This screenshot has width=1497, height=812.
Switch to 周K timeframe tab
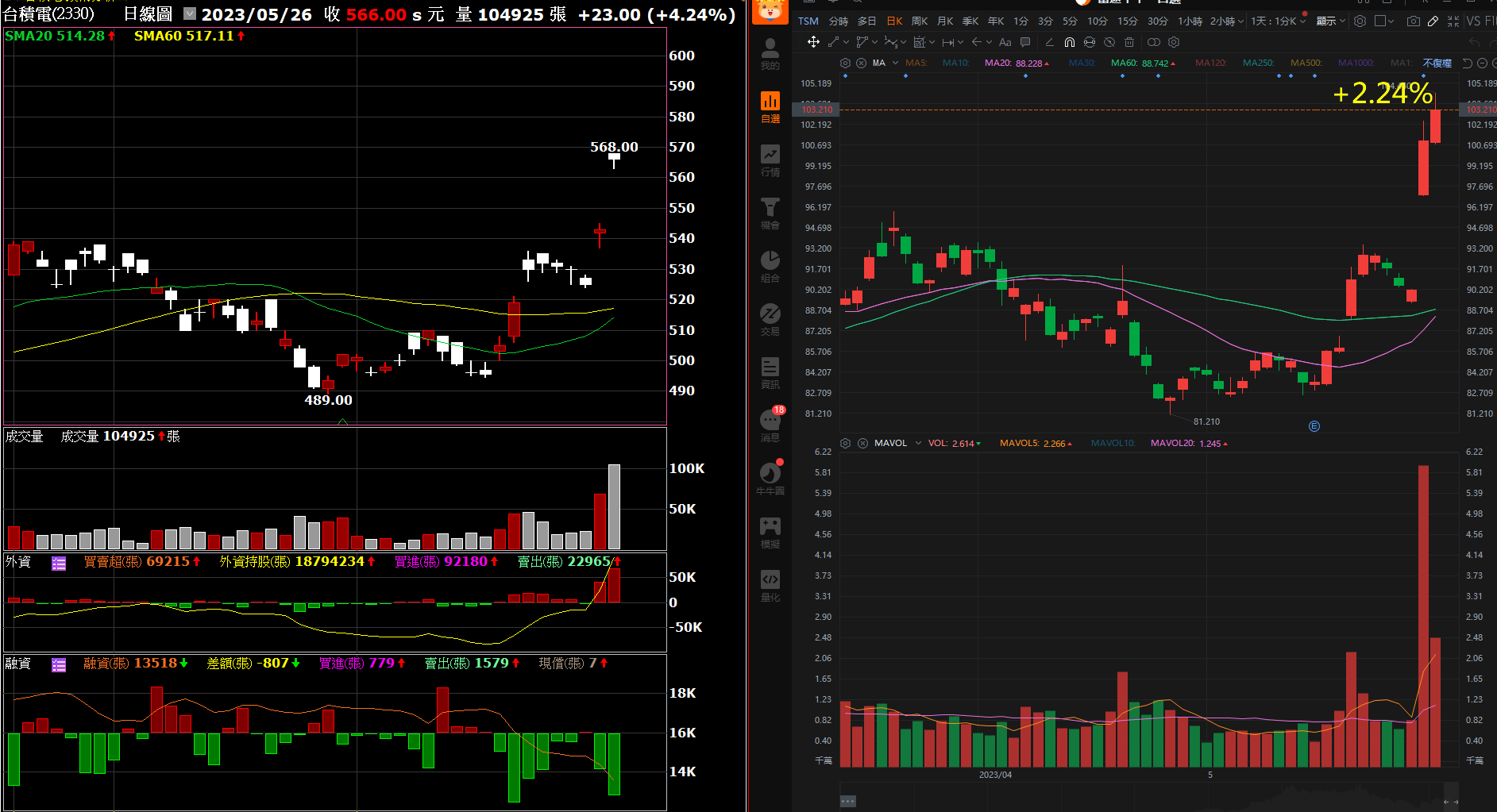point(920,21)
